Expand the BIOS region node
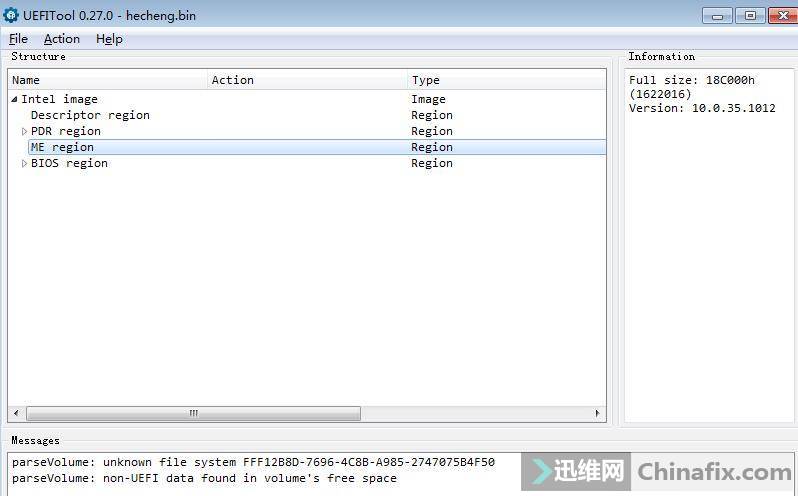Screen dimensions: 798x496 [x=24, y=163]
